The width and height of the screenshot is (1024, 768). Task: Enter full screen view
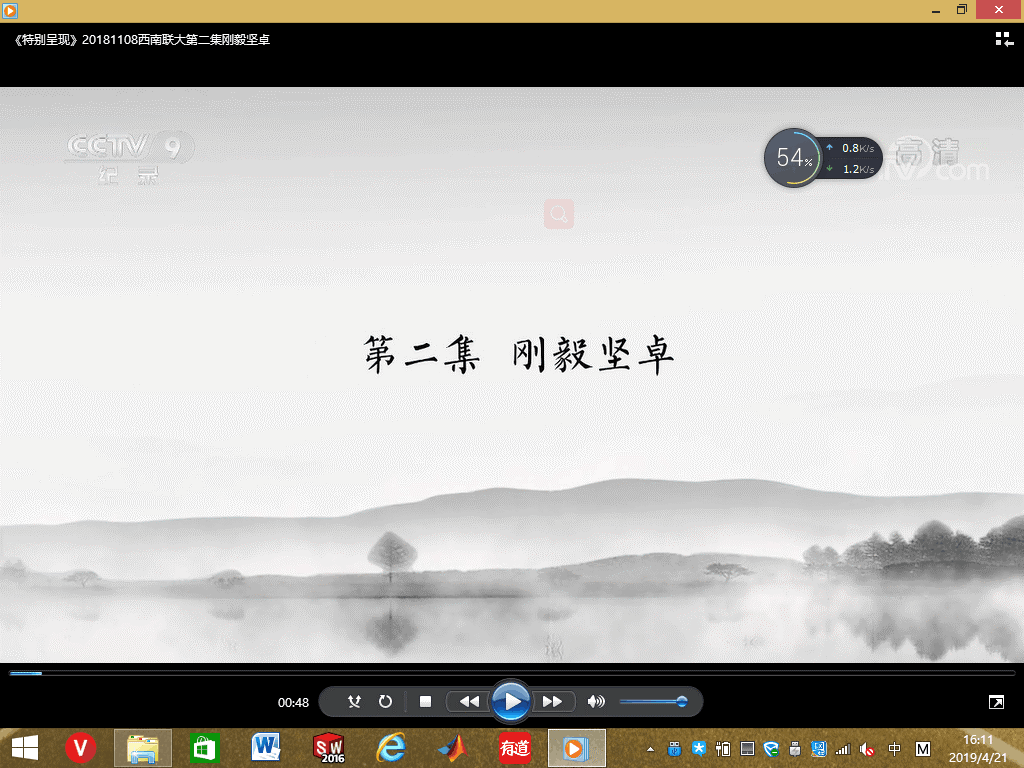(996, 702)
